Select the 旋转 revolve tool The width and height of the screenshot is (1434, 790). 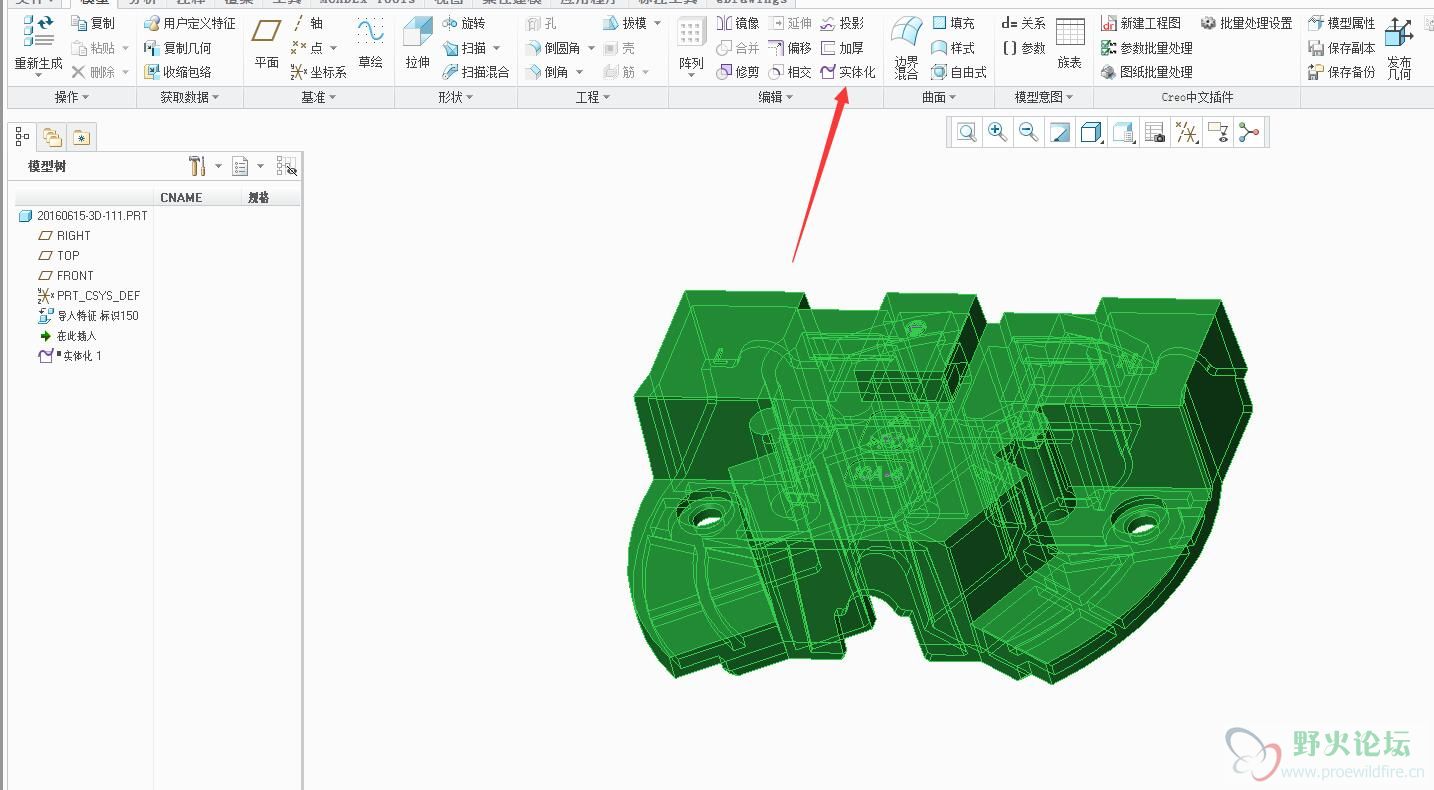[x=464, y=23]
